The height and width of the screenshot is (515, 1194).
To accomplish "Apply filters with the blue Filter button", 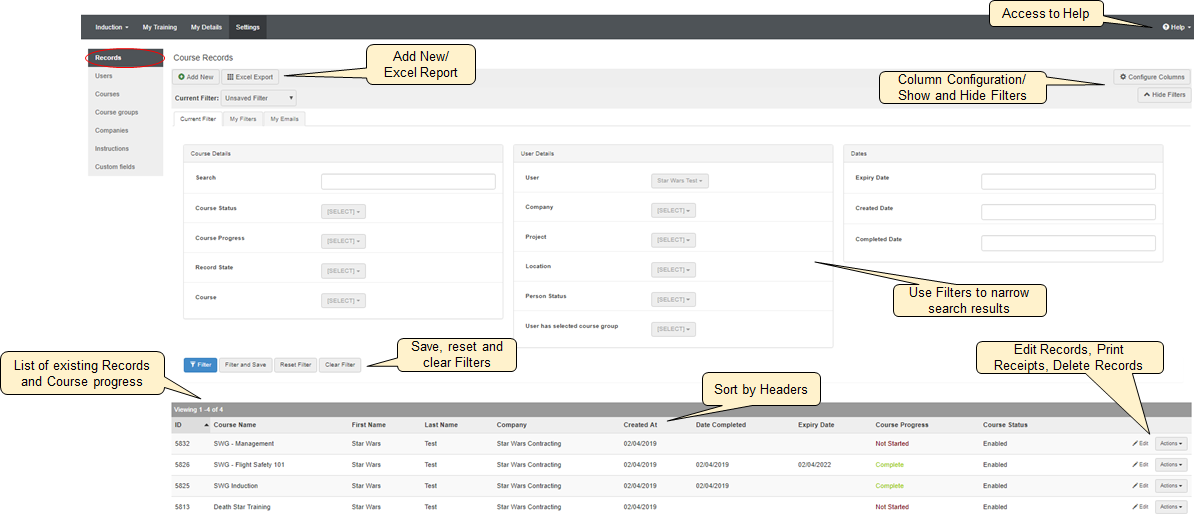I will [x=200, y=365].
